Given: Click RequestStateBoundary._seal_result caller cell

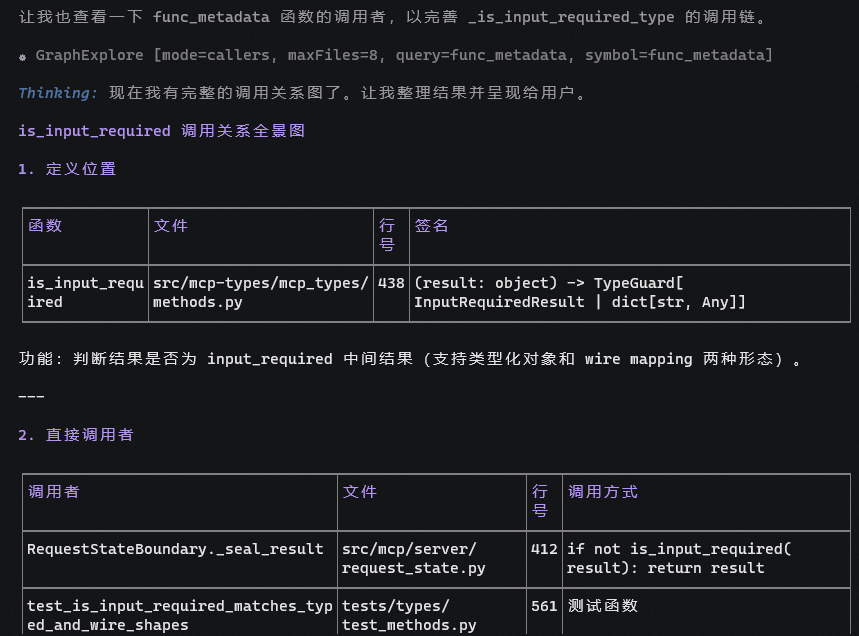Looking at the screenshot, I should 175,549.
